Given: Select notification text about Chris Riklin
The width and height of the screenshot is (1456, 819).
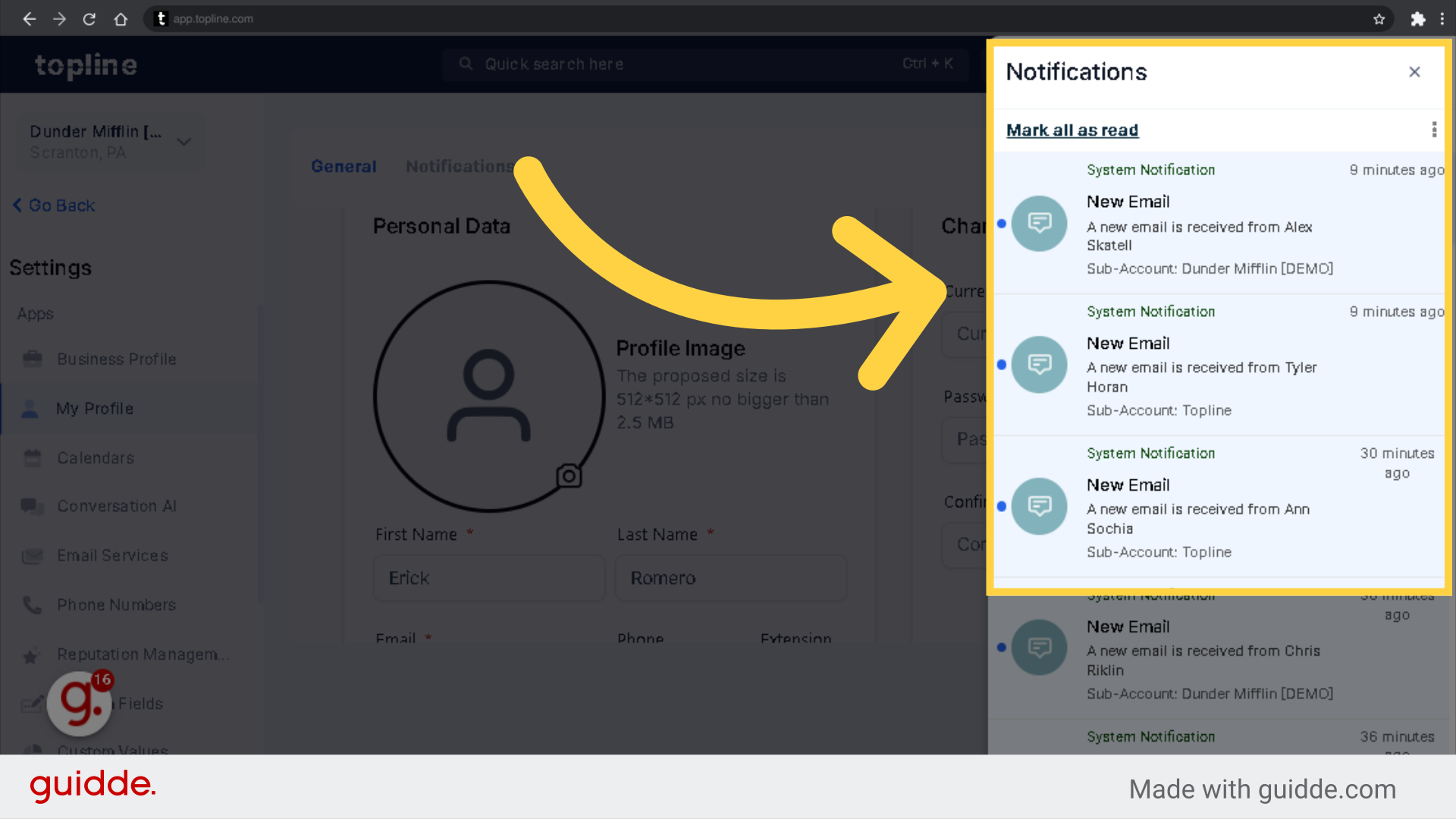Looking at the screenshot, I should click(x=1203, y=661).
